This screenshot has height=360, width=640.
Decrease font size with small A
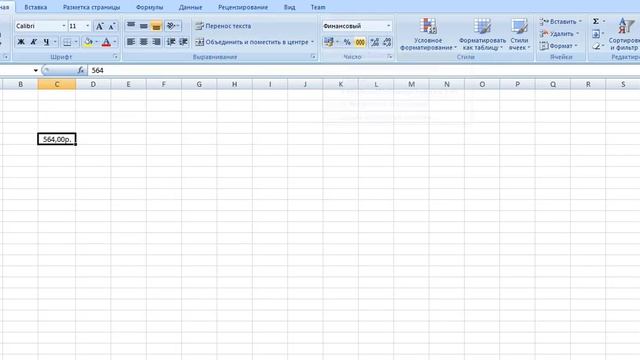(x=111, y=26)
